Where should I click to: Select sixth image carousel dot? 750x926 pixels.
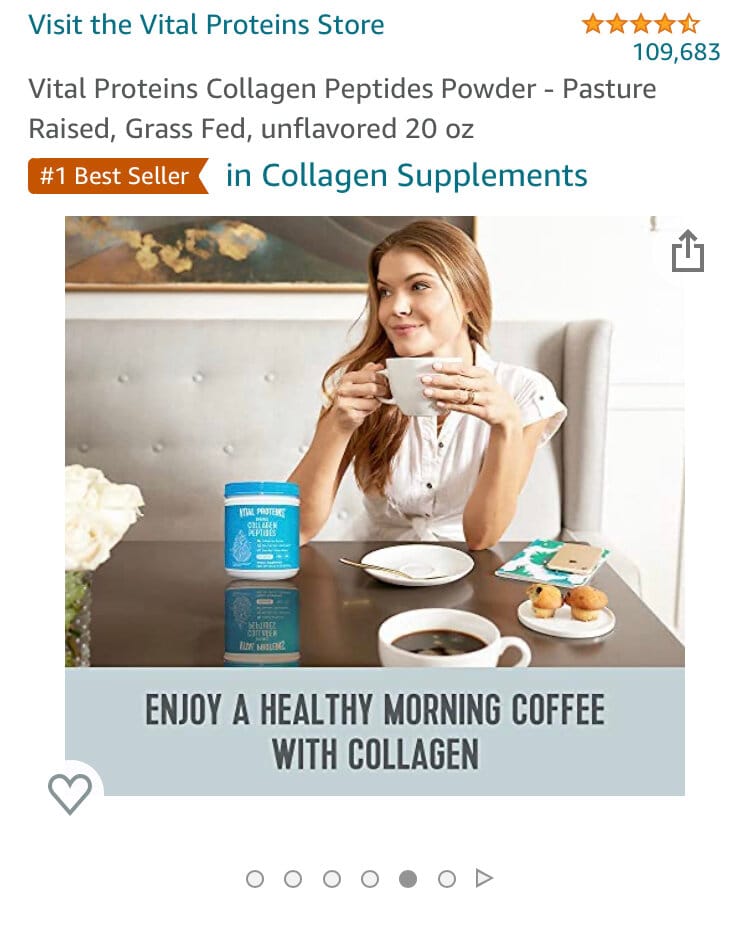[447, 879]
